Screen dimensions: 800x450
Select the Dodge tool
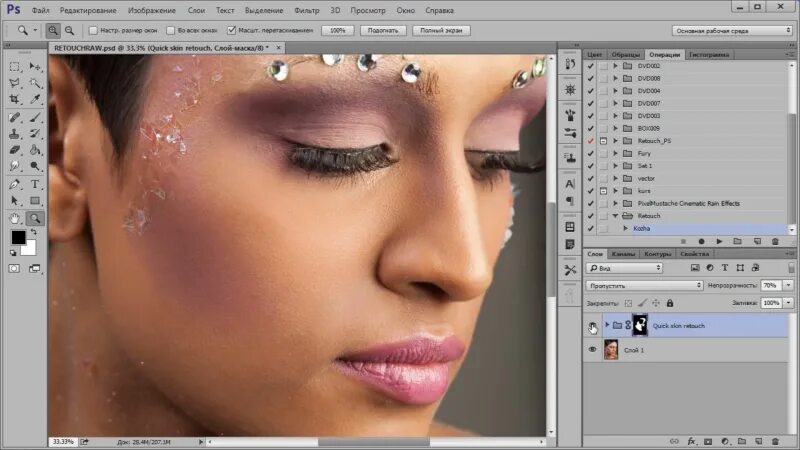[35, 166]
